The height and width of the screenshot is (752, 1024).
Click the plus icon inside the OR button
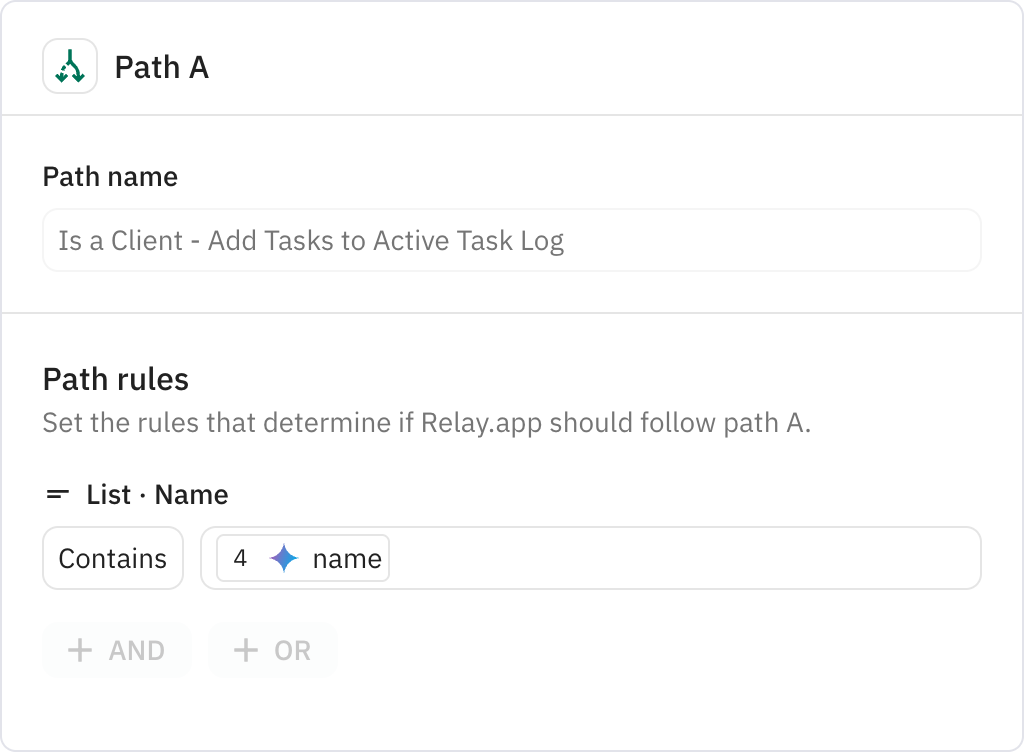pos(243,650)
